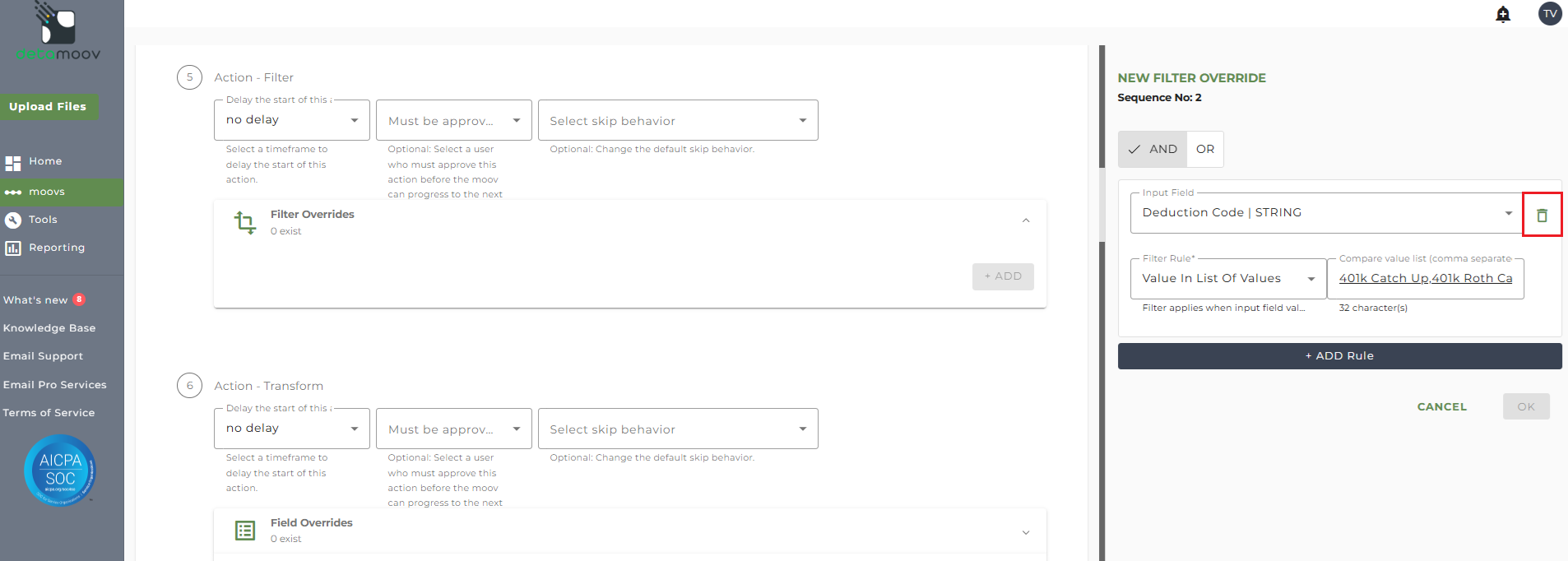The width and height of the screenshot is (1568, 561).
Task: Open the TV user avatar menu
Action: click(x=1550, y=14)
